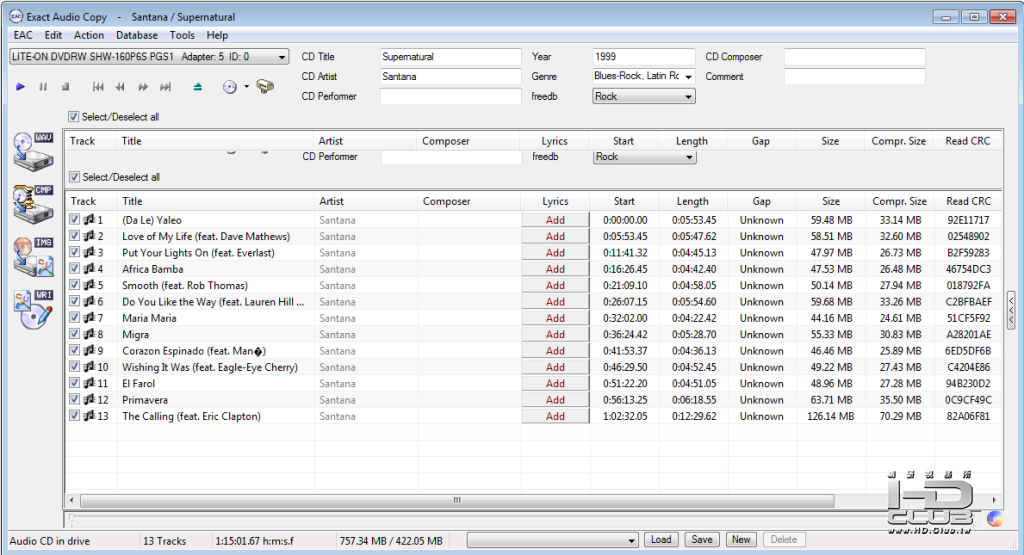1024x555 pixels.
Task: Click the CD metadata lookup disc icon
Action: point(230,87)
